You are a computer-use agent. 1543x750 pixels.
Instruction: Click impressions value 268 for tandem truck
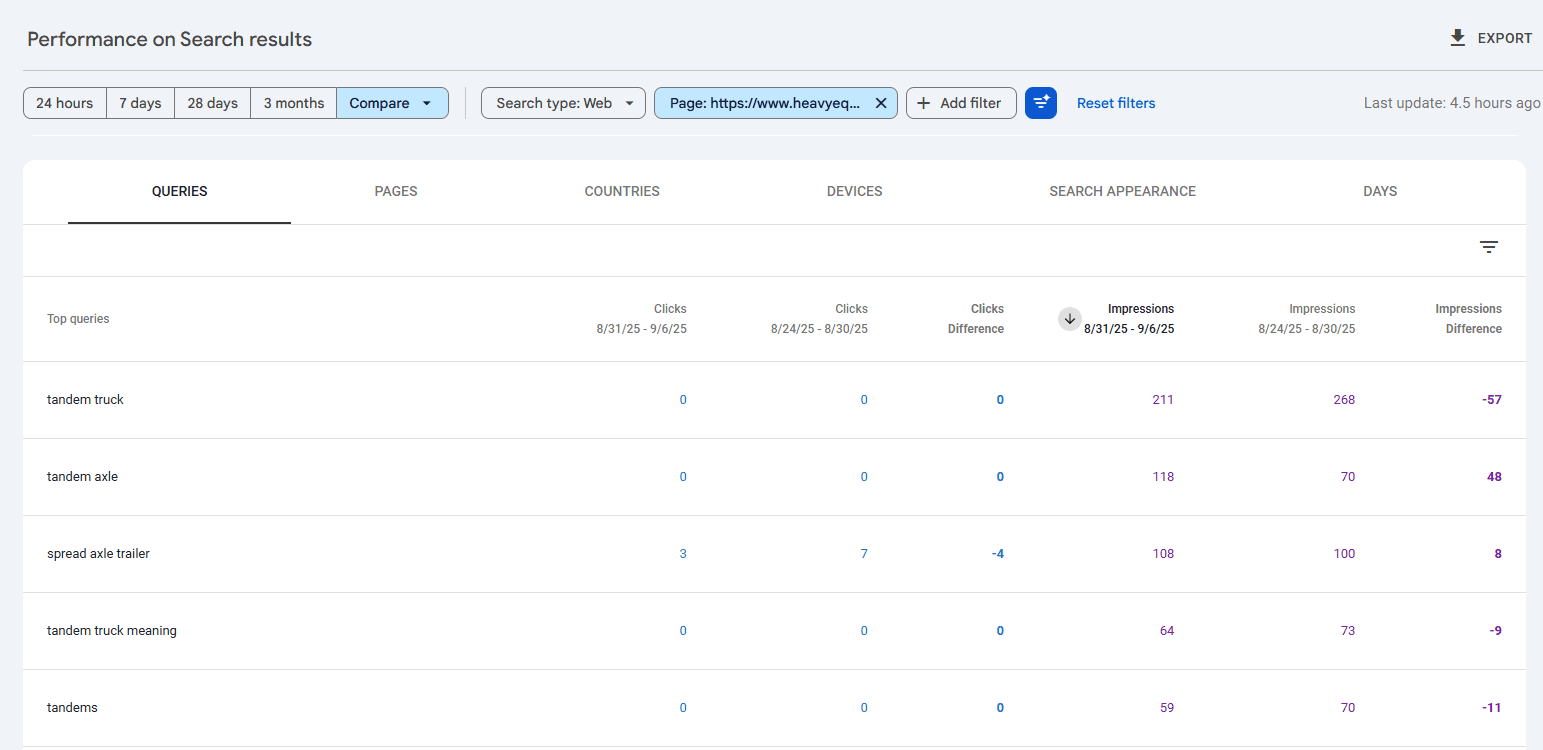pos(1344,400)
